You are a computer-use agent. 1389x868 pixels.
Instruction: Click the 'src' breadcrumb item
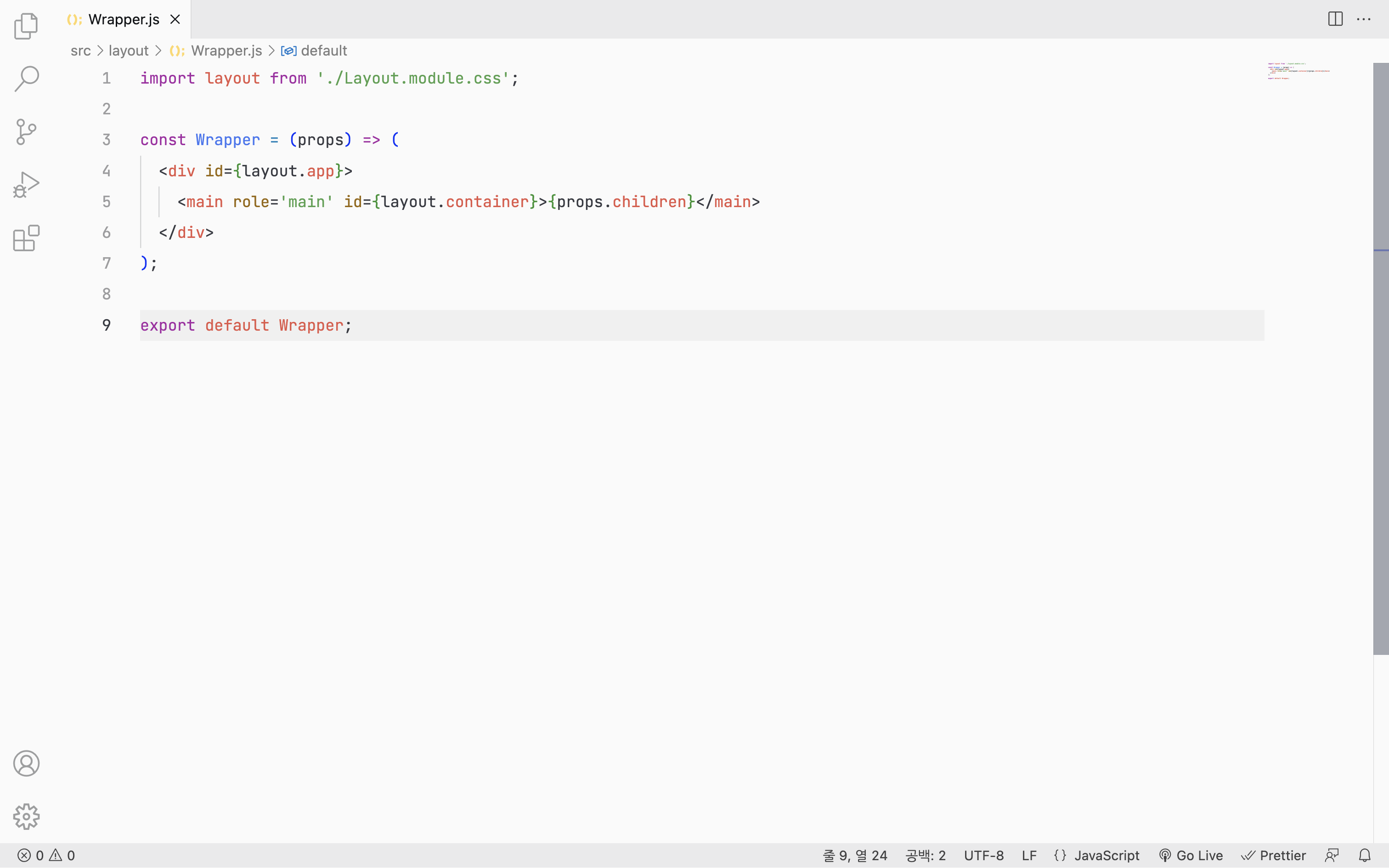[80, 51]
